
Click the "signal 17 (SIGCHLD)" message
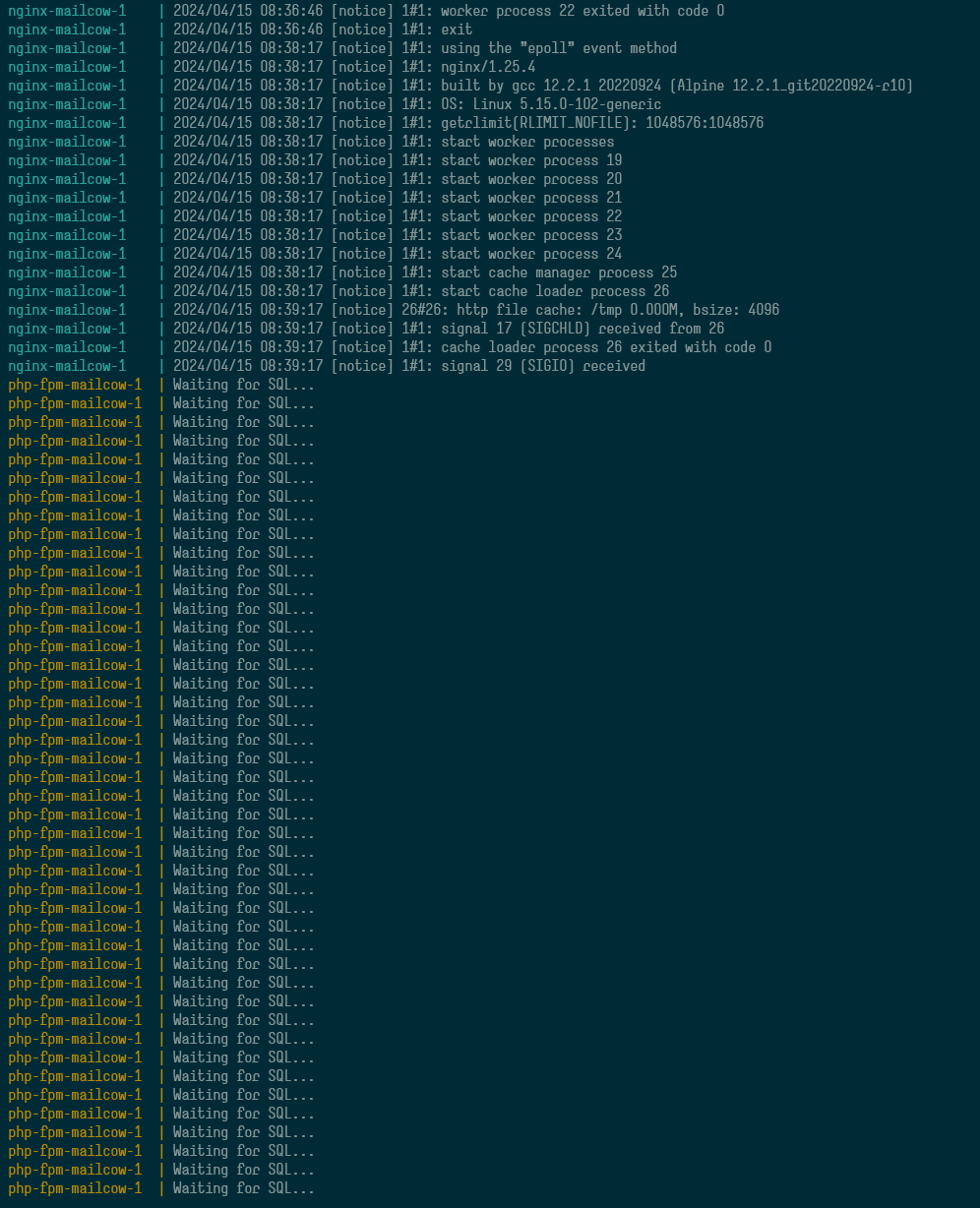coord(582,329)
